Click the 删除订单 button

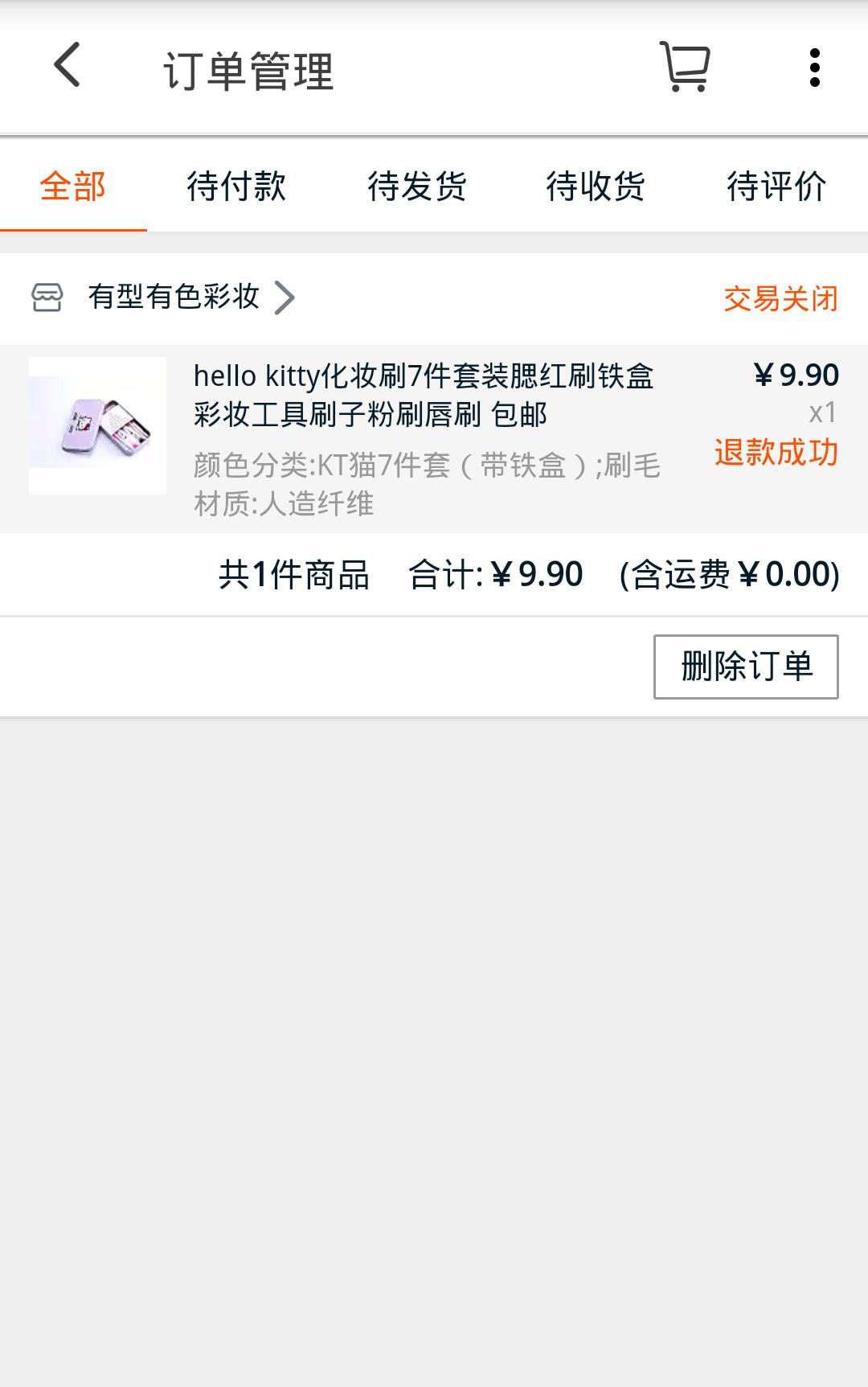coord(746,667)
